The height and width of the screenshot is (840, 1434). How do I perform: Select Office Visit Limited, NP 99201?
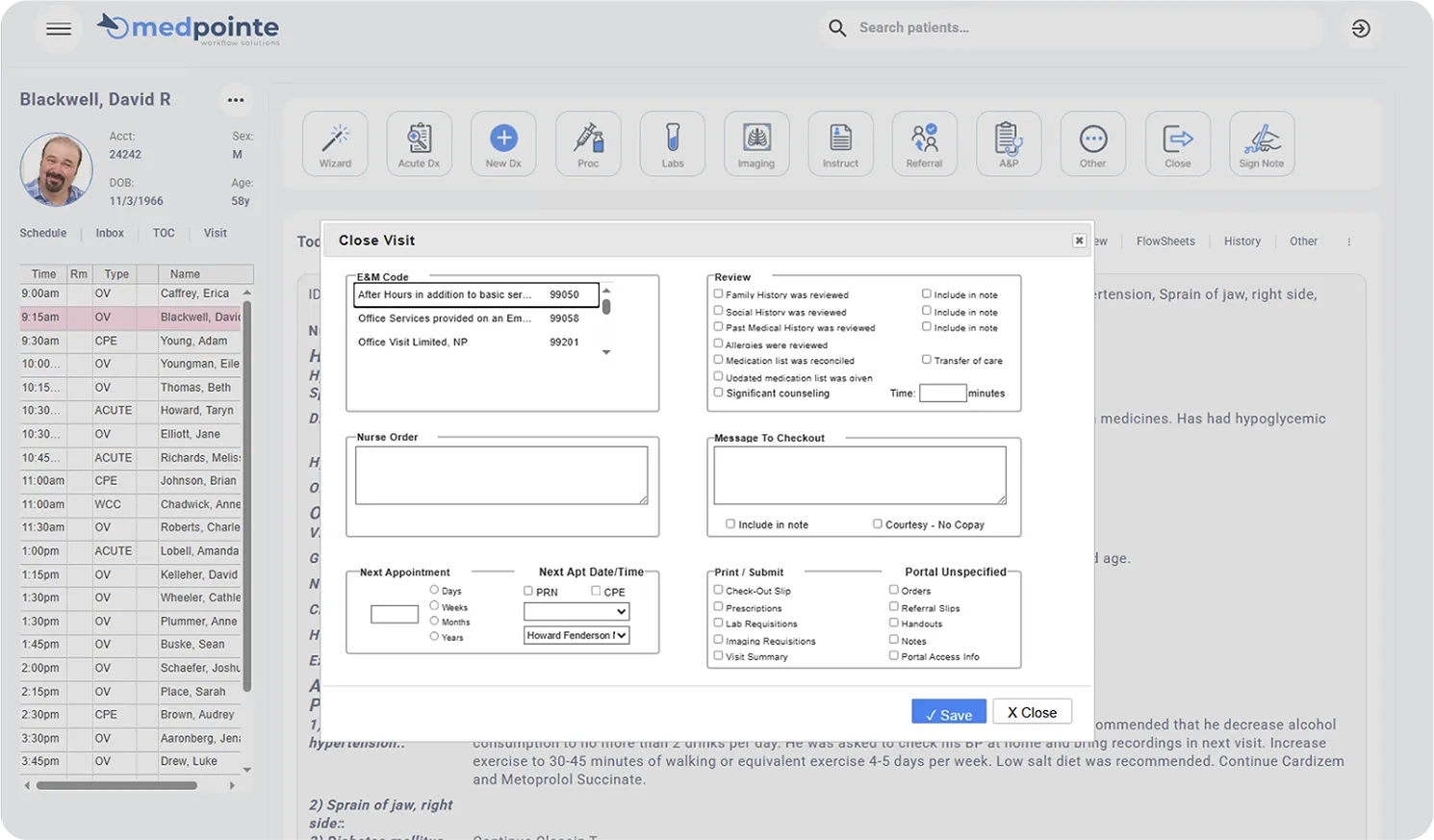tap(476, 342)
